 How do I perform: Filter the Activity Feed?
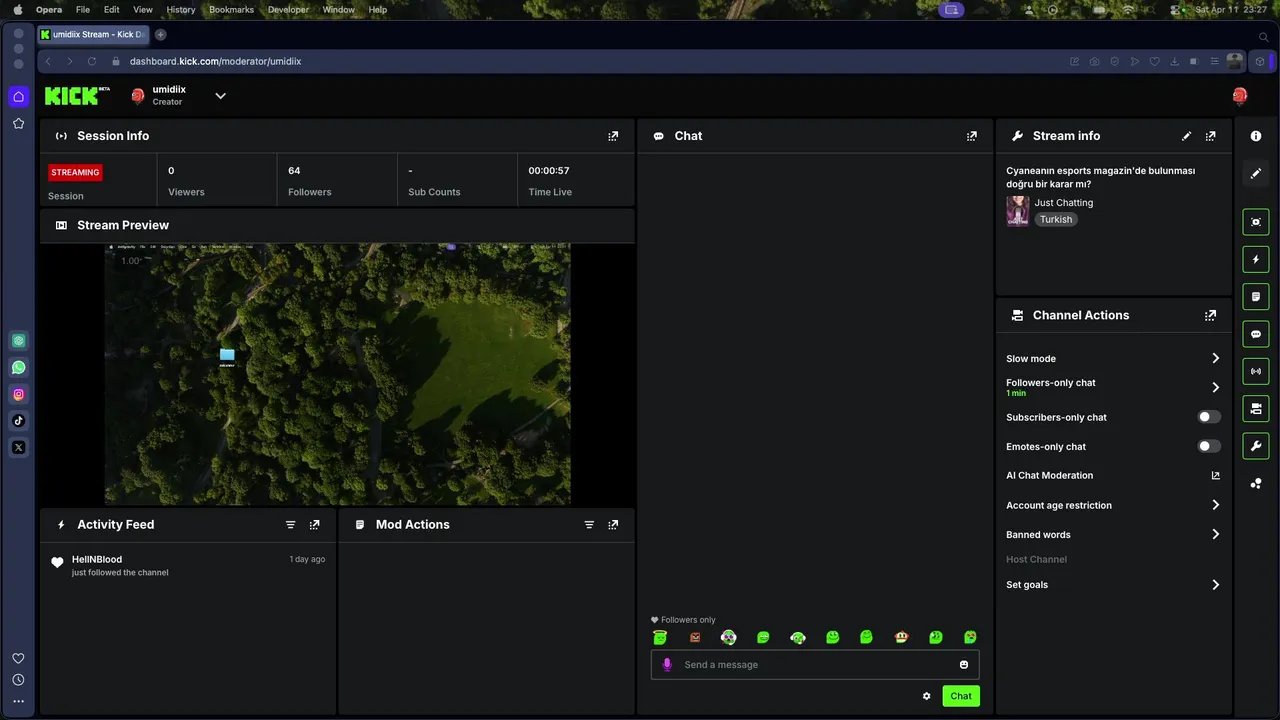pos(290,524)
